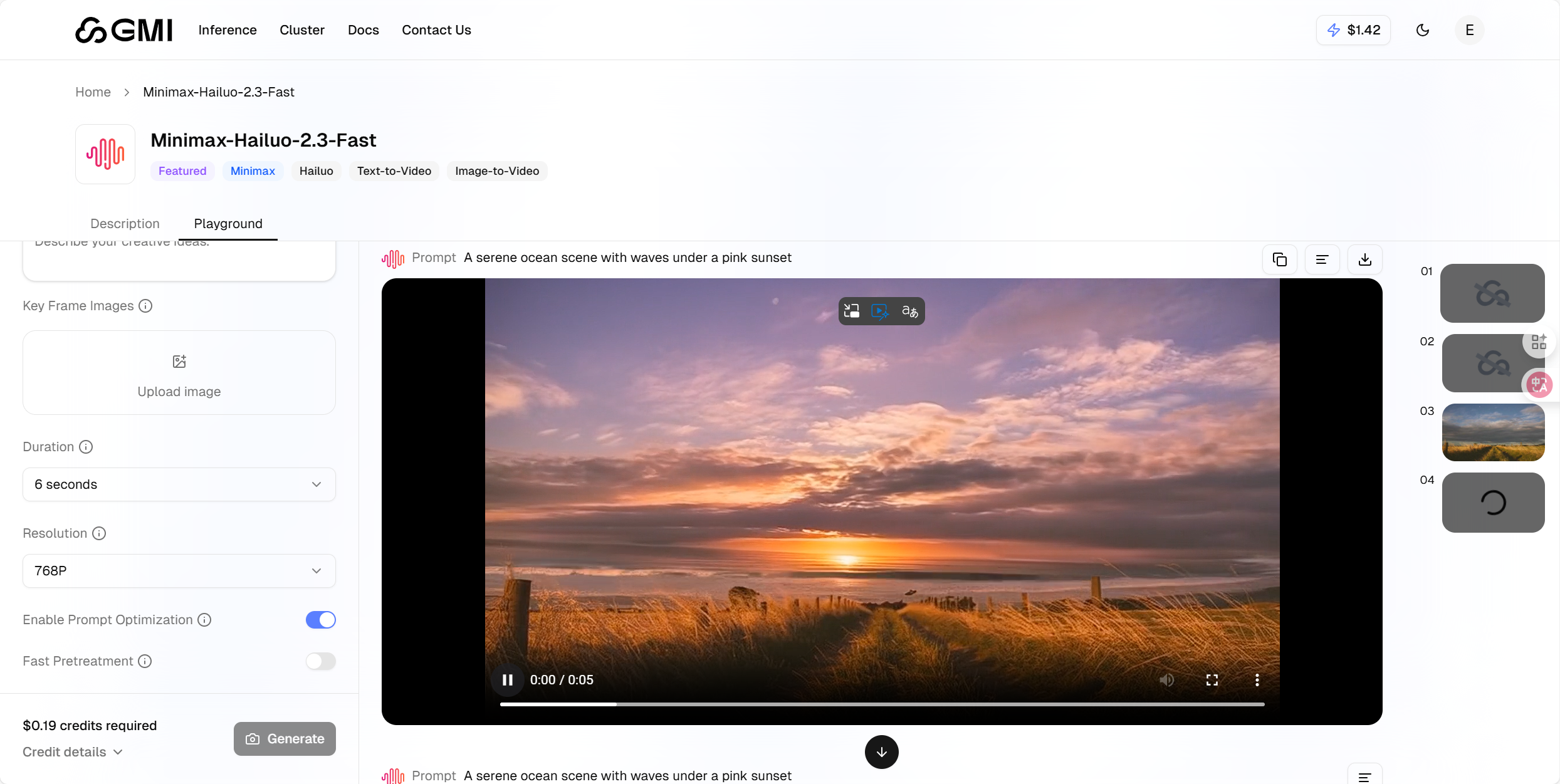Screen dimensions: 1560x784
Task: Open the Inference menu item
Action: [228, 30]
